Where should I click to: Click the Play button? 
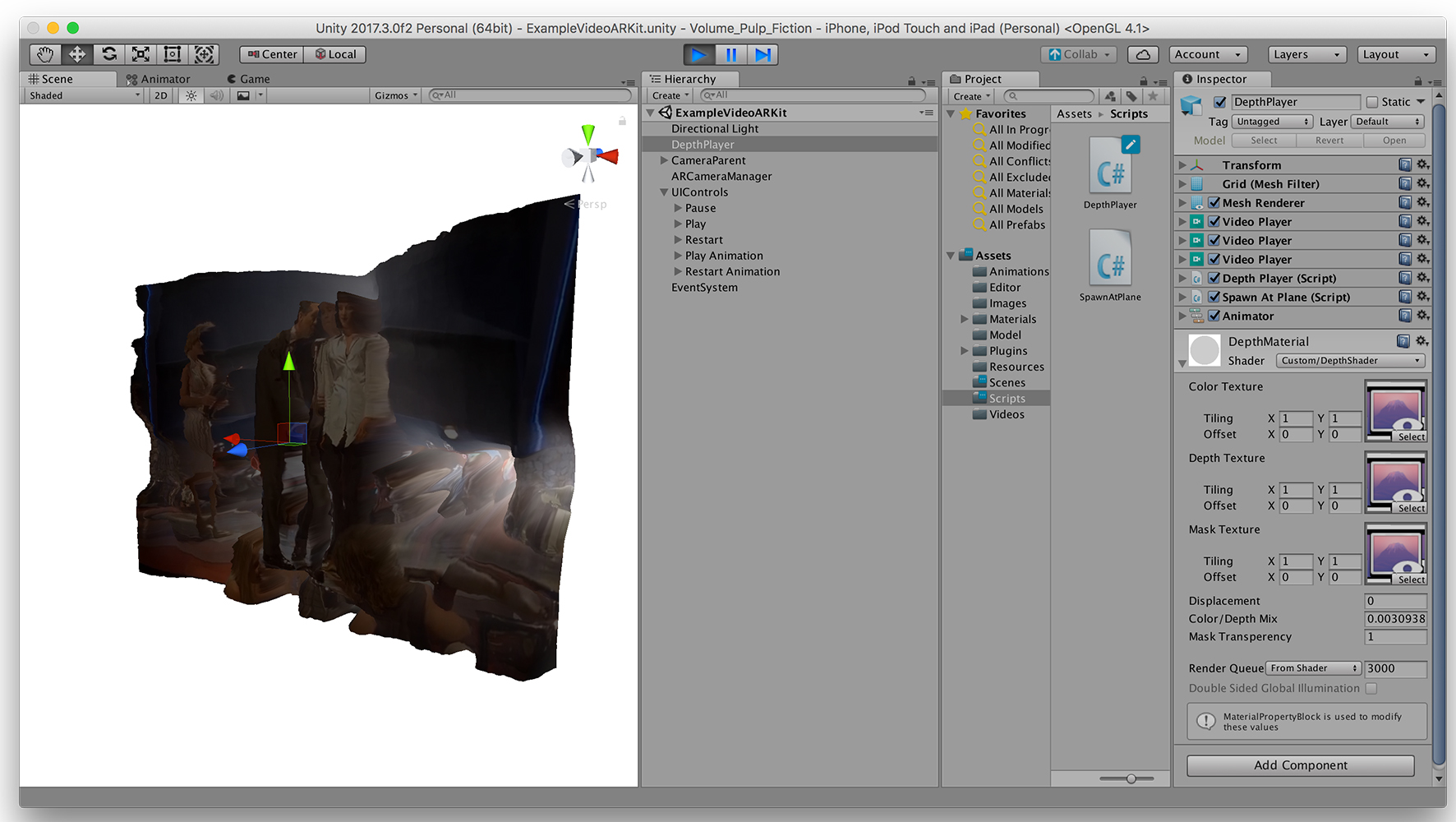click(698, 54)
